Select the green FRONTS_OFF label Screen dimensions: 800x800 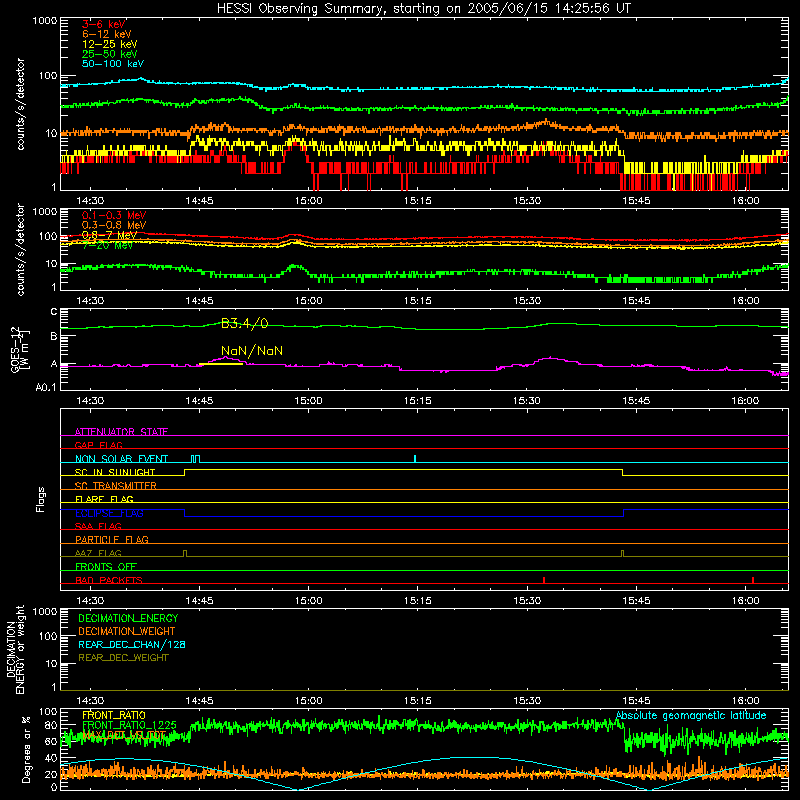coord(106,567)
